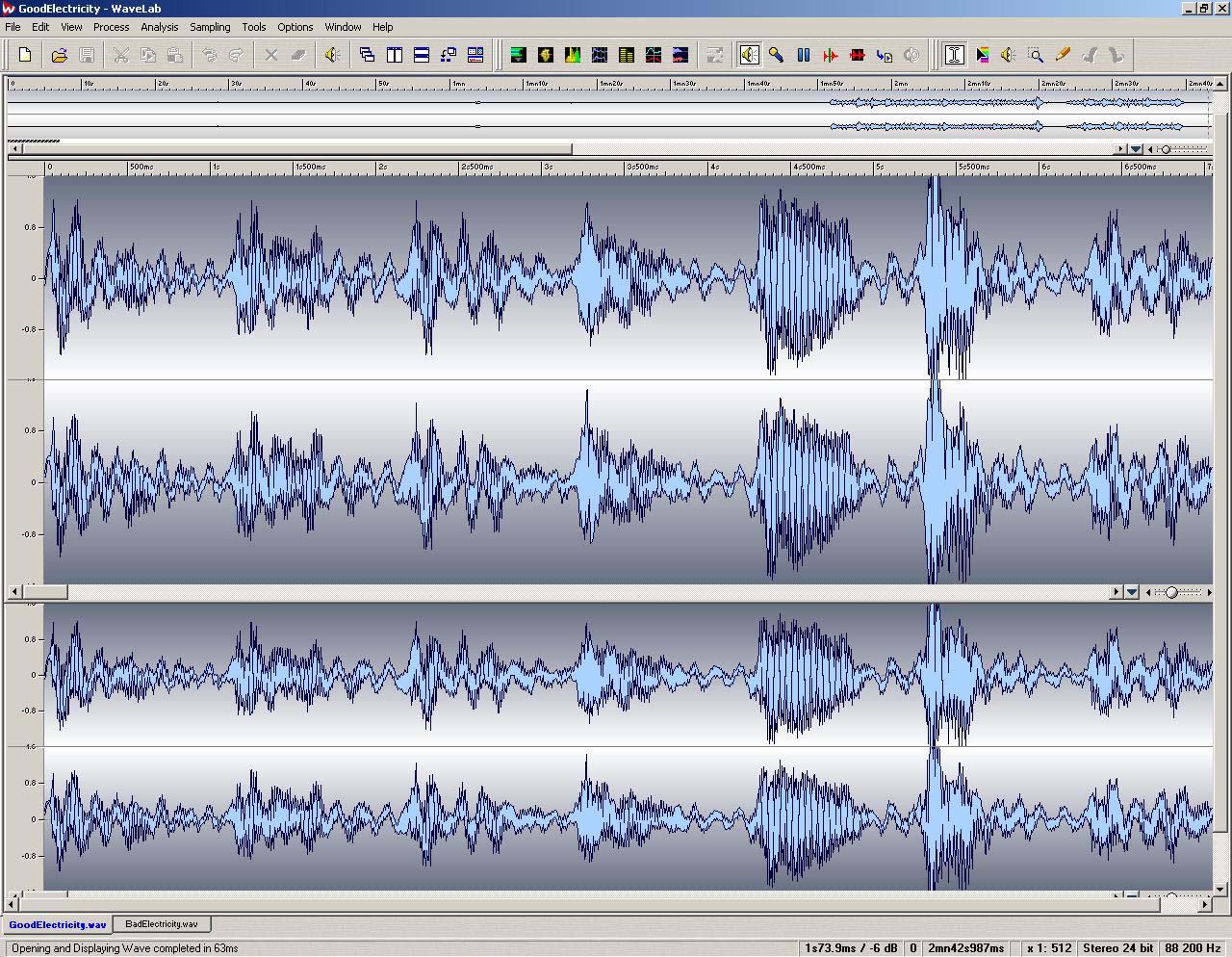Open the Help menu

coord(382,27)
